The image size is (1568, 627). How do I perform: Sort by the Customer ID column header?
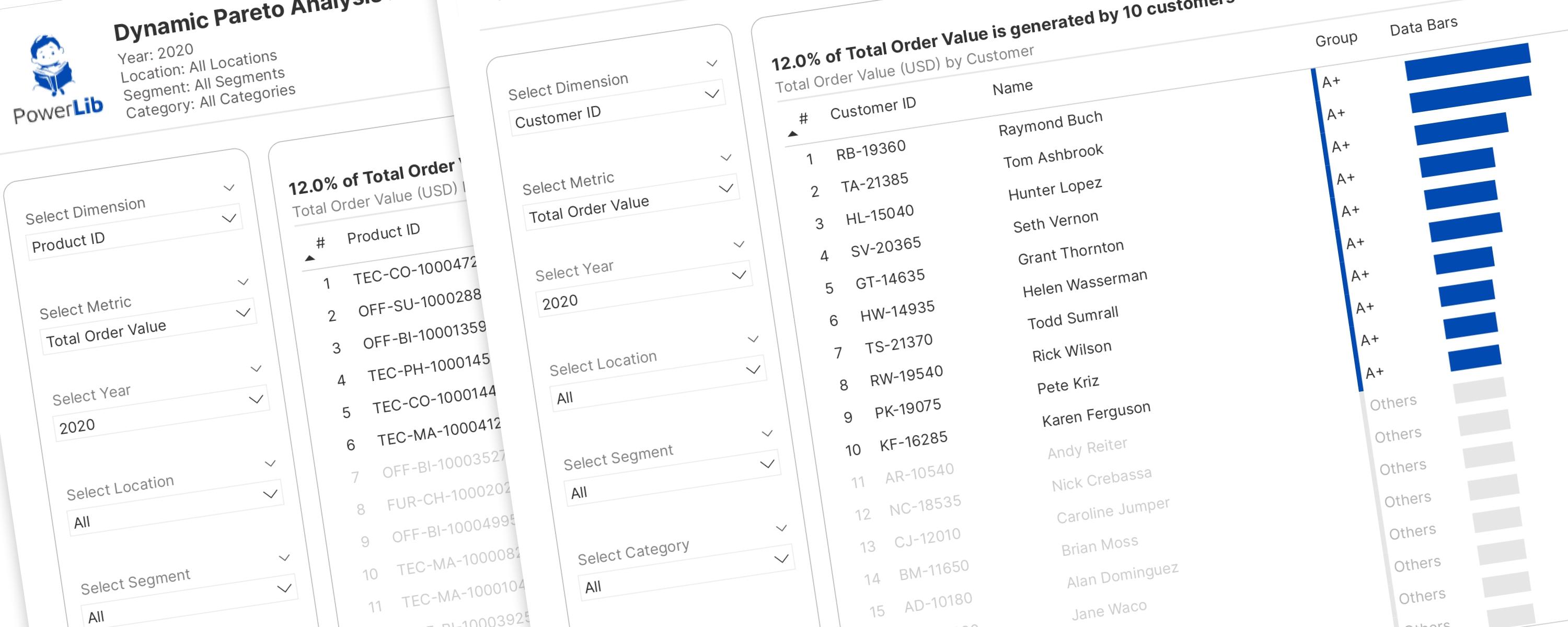[873, 108]
